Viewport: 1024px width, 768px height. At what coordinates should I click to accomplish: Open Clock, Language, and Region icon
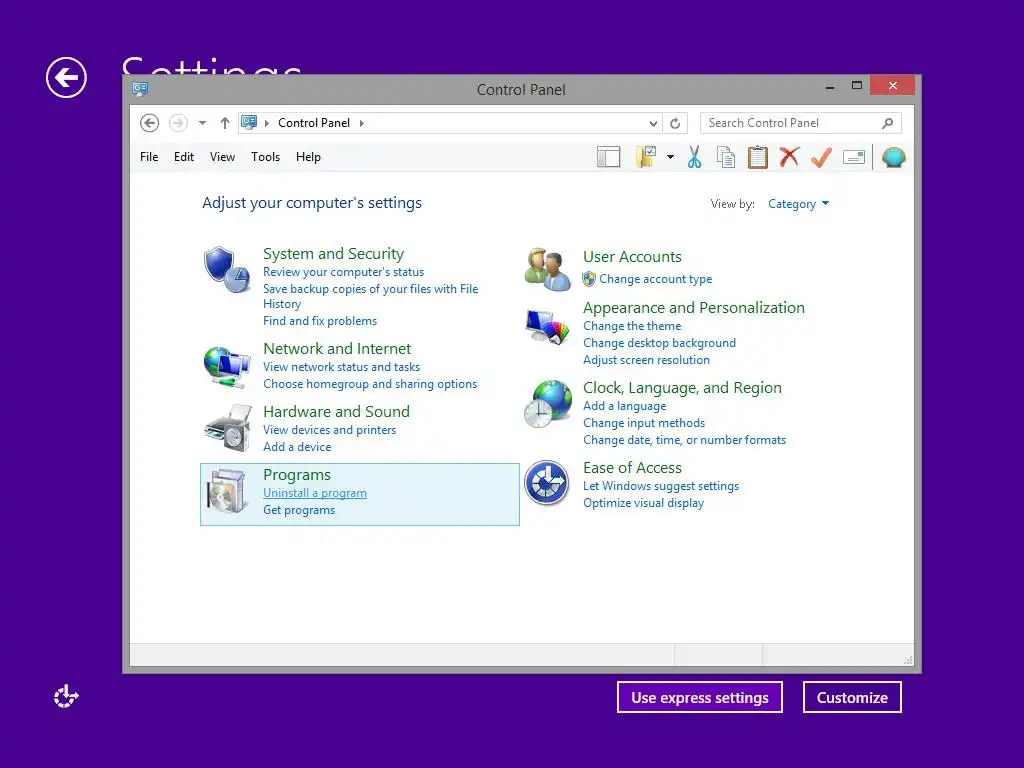pos(547,404)
